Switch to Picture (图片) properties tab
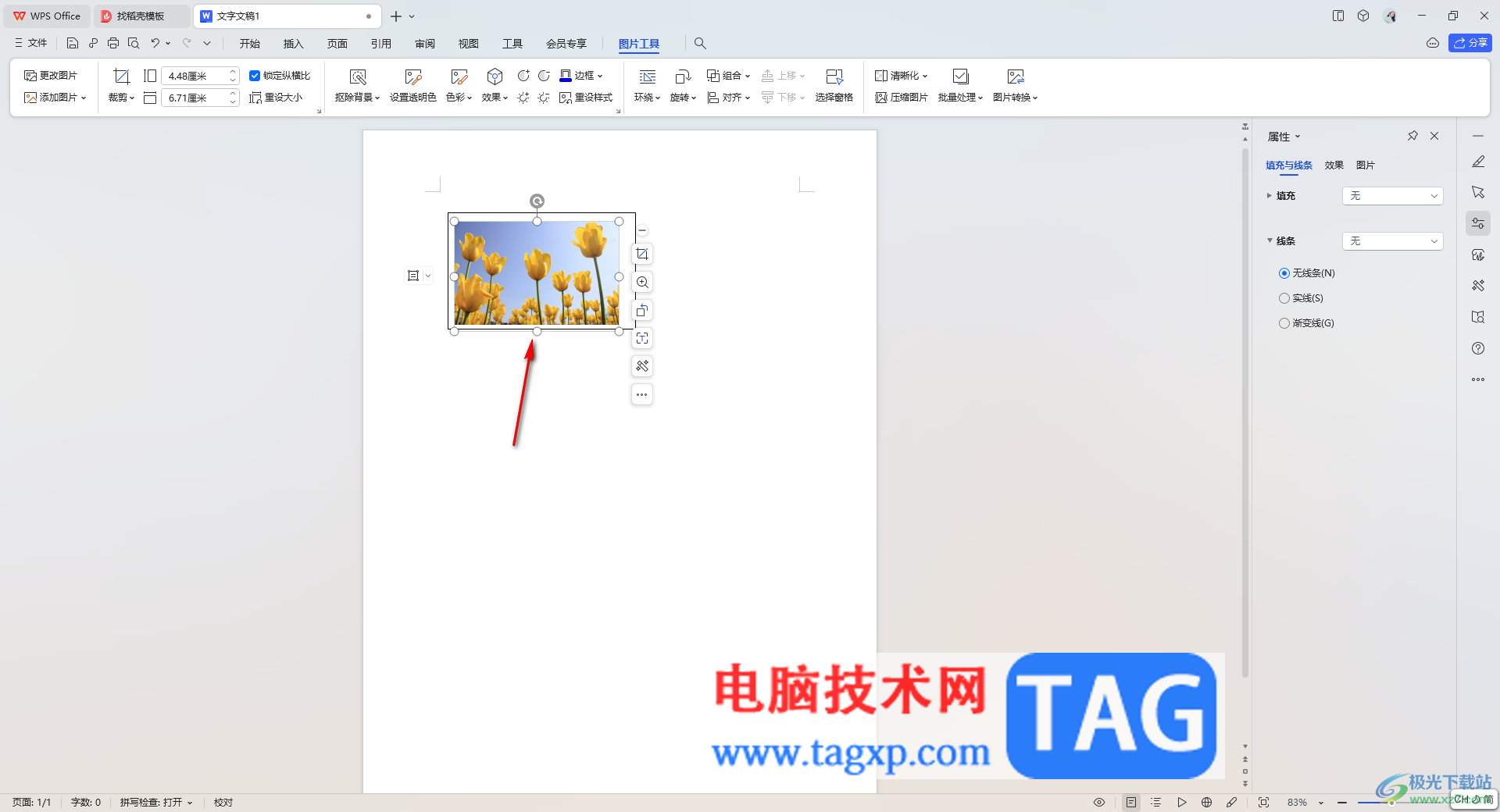 tap(1365, 165)
